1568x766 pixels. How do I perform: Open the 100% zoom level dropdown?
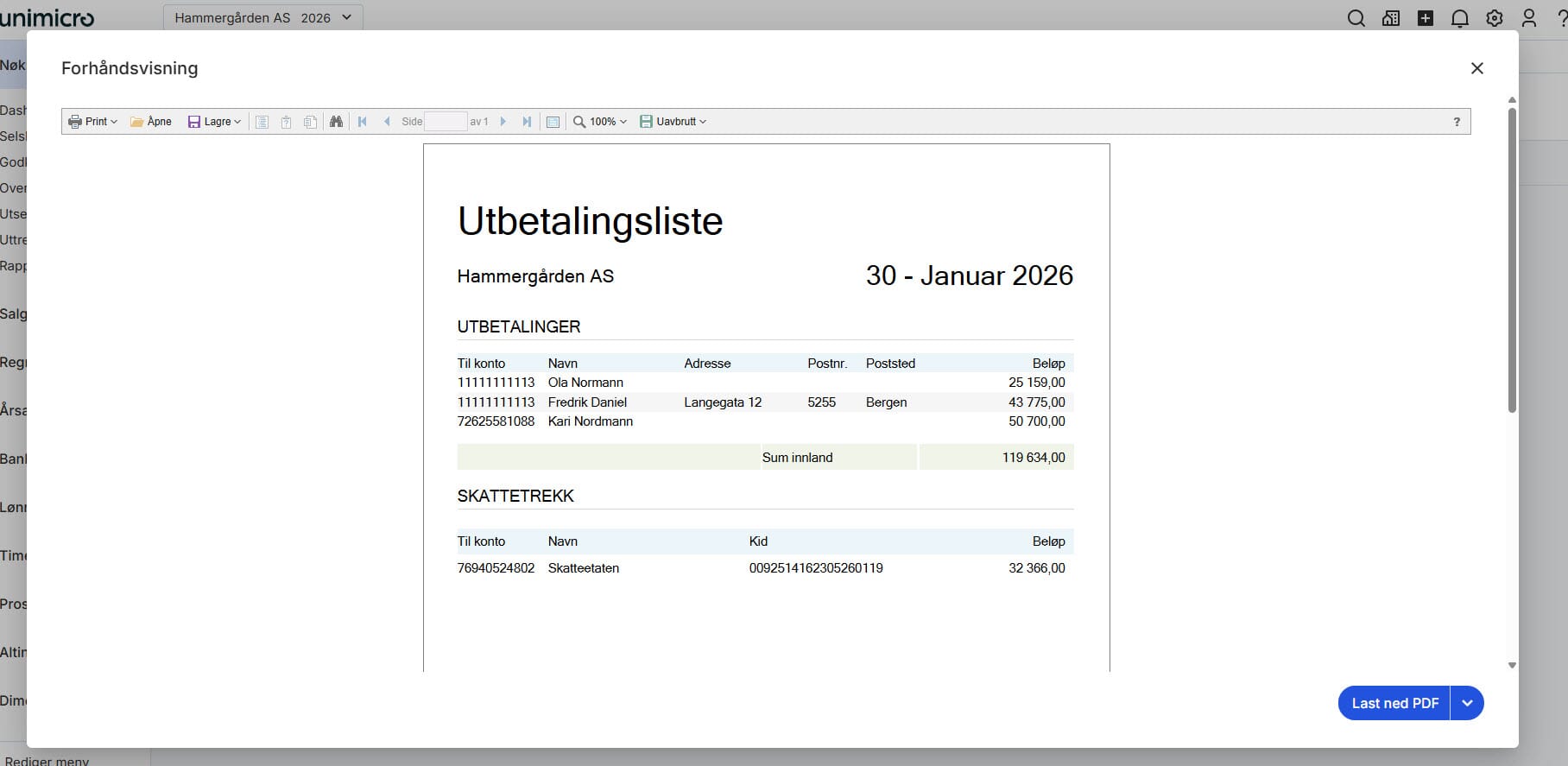click(x=601, y=122)
